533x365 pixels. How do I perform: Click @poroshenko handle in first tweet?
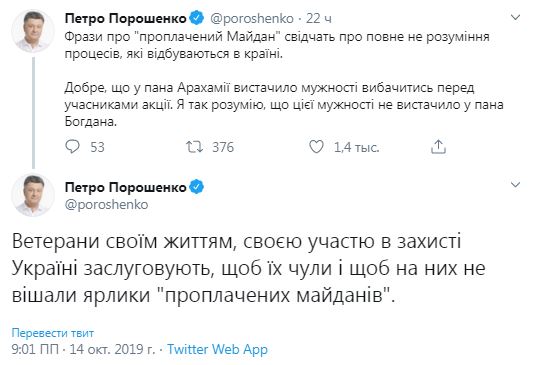pos(252,18)
